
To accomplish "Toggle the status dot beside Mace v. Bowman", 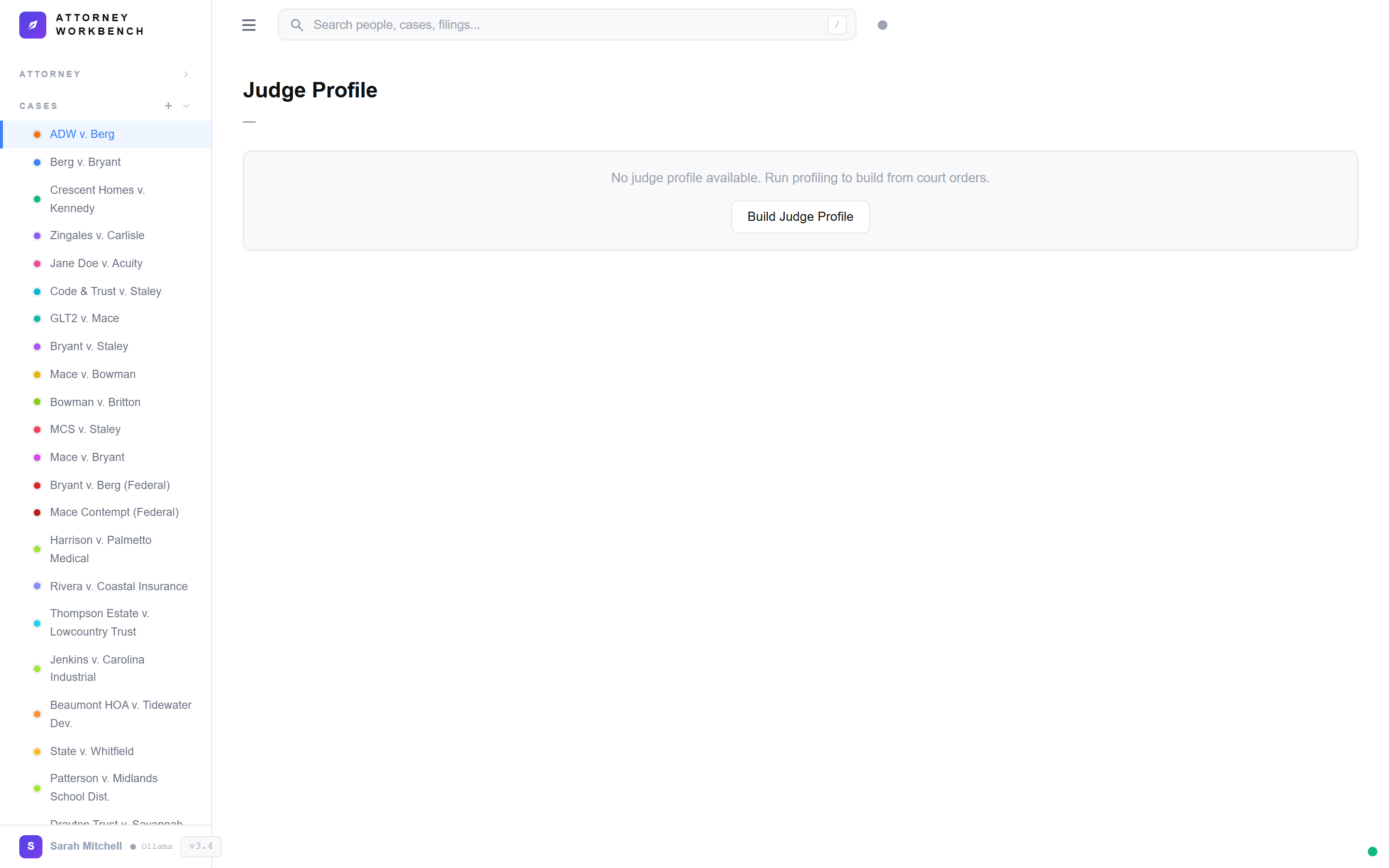I will pos(37,374).
